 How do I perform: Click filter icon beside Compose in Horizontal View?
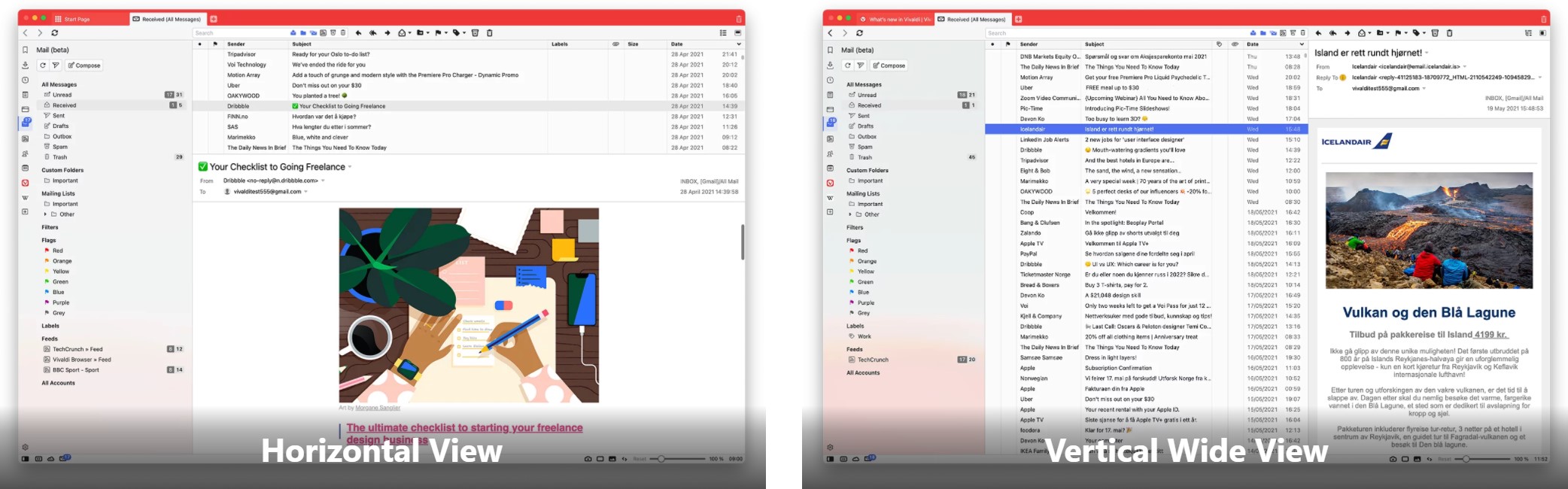[56, 65]
